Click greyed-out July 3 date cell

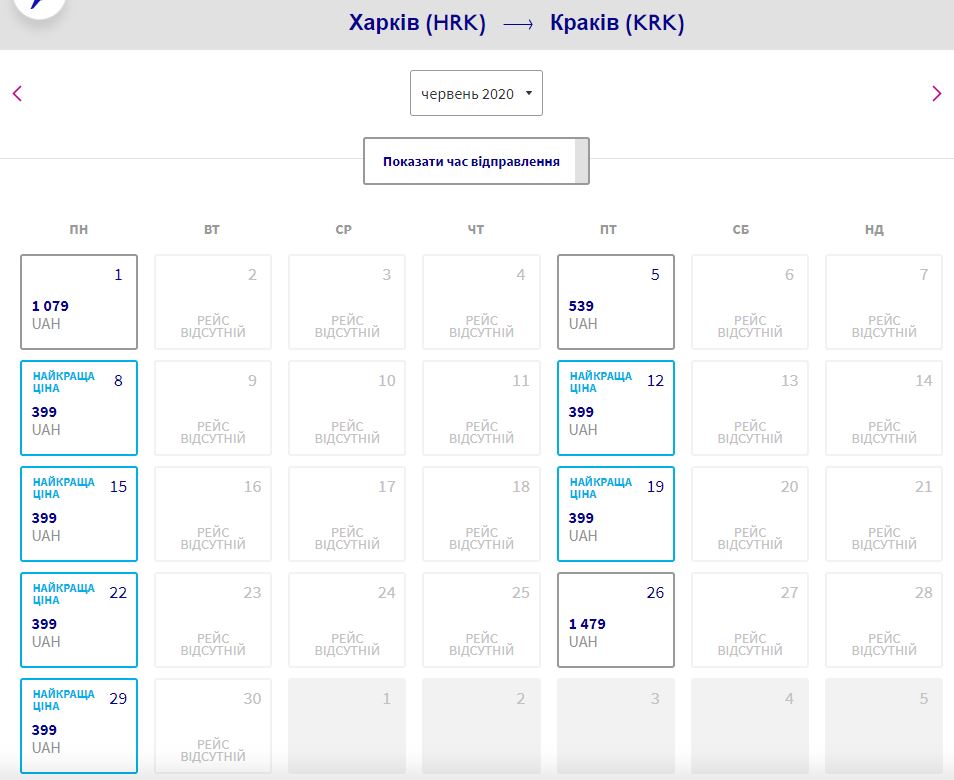pos(615,726)
